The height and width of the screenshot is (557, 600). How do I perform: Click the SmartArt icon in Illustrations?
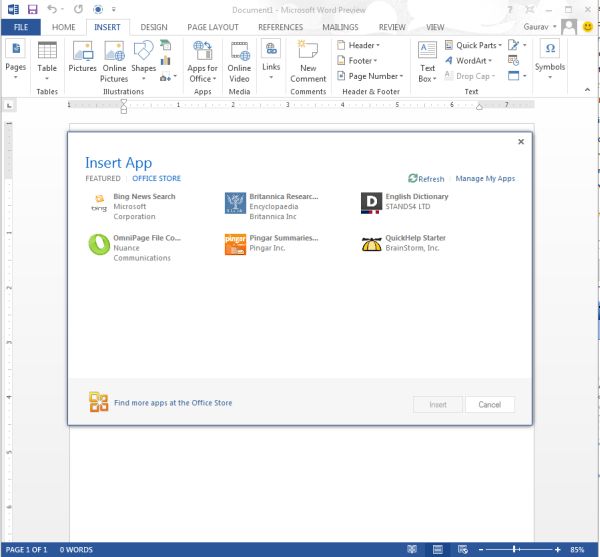(165, 45)
